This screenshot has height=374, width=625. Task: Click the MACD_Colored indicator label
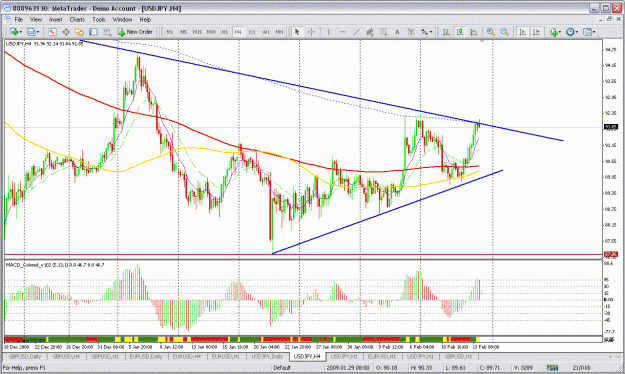point(55,265)
